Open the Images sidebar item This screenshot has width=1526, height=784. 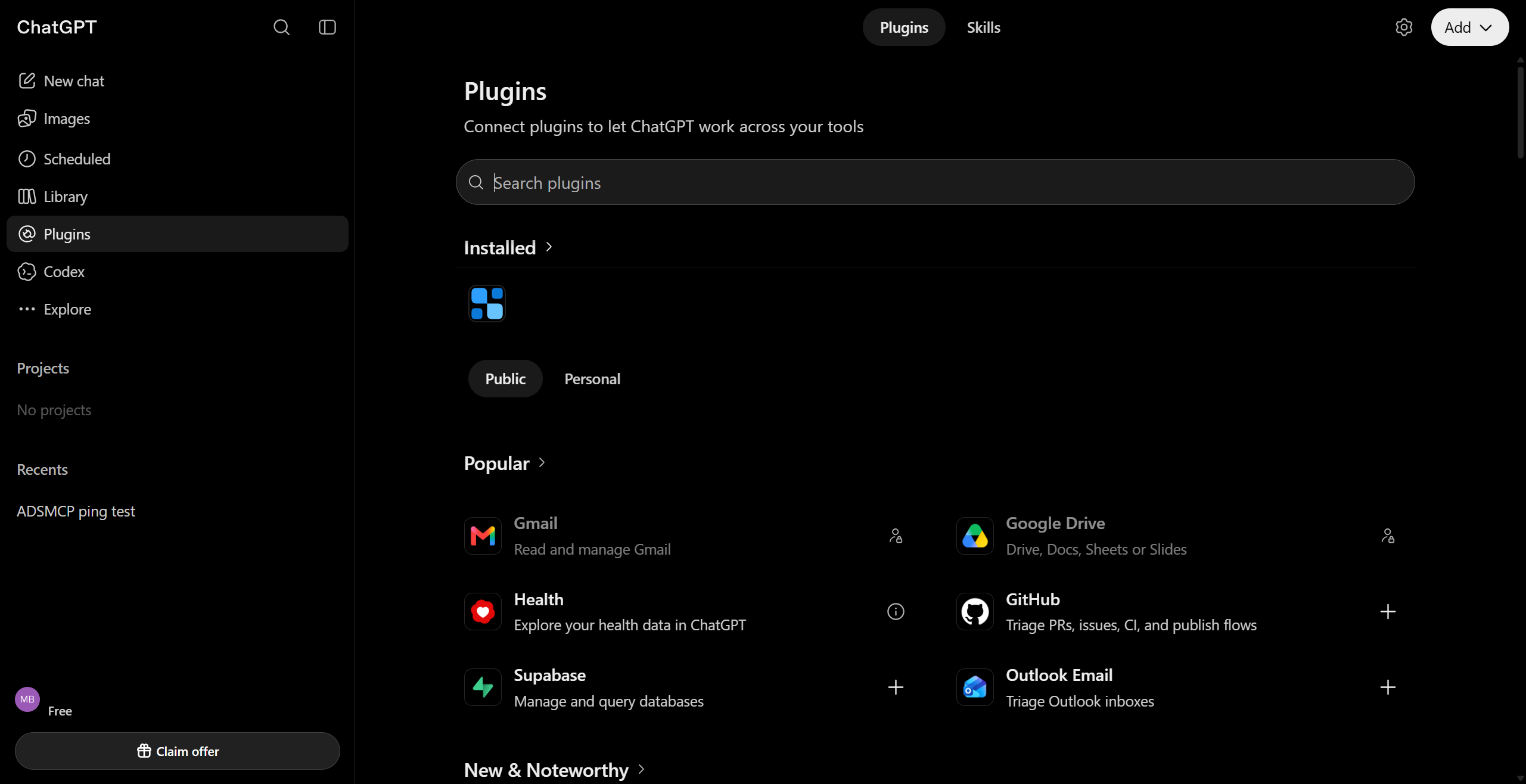click(178, 119)
